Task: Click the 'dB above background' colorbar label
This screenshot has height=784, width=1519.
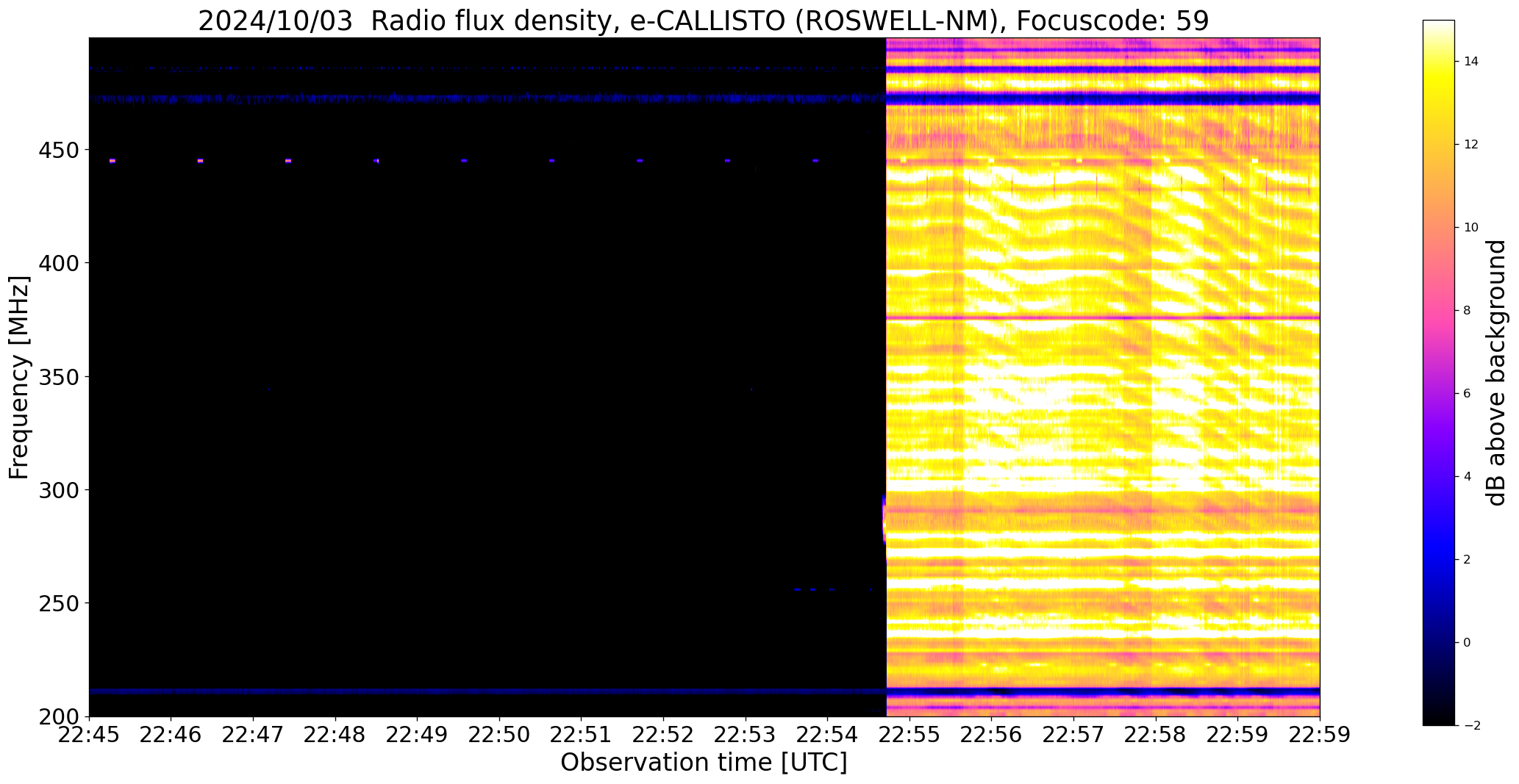Action: click(1496, 373)
